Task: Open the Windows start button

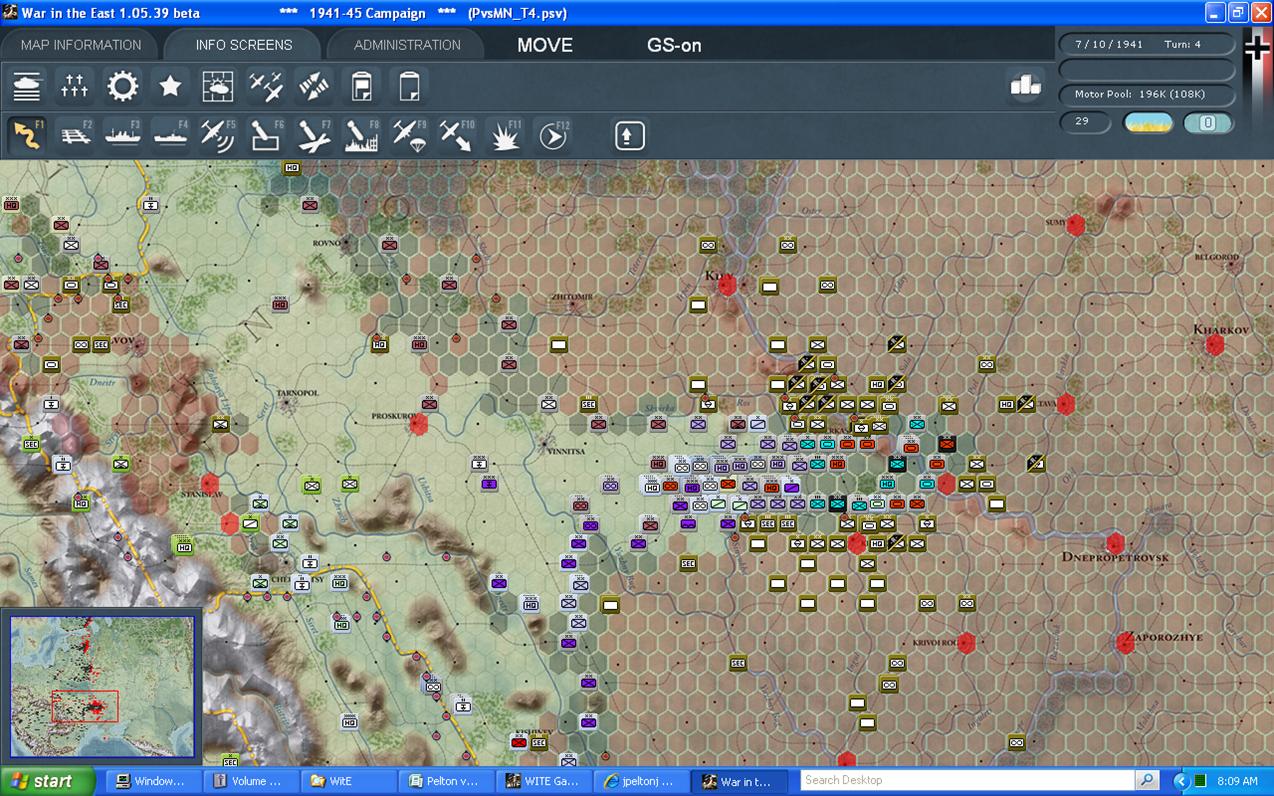Action: pyautogui.click(x=48, y=781)
